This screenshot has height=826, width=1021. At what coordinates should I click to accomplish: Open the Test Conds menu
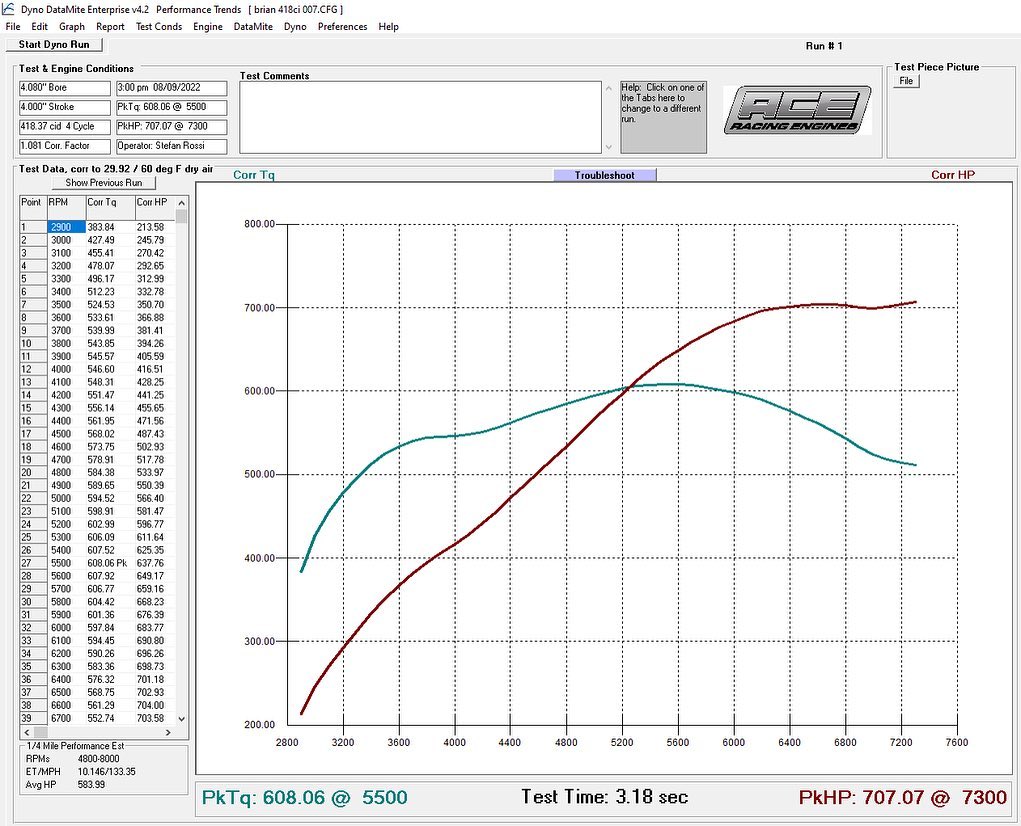tap(159, 27)
